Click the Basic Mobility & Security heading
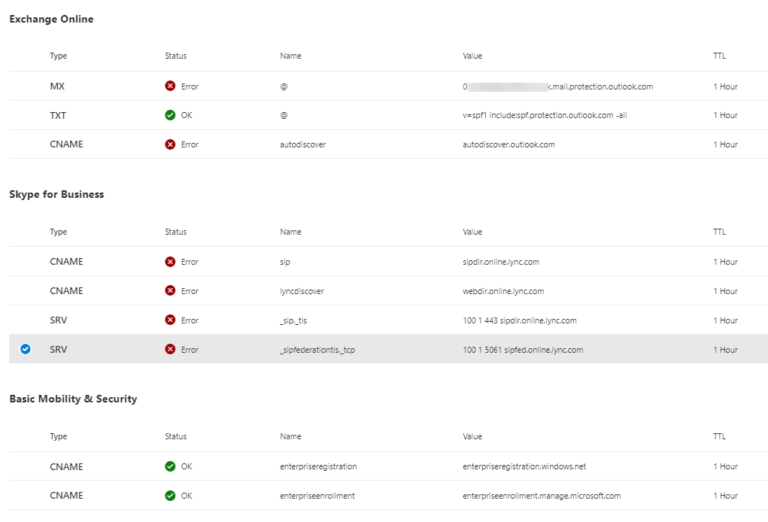The height and width of the screenshot is (522, 768). coord(73,399)
